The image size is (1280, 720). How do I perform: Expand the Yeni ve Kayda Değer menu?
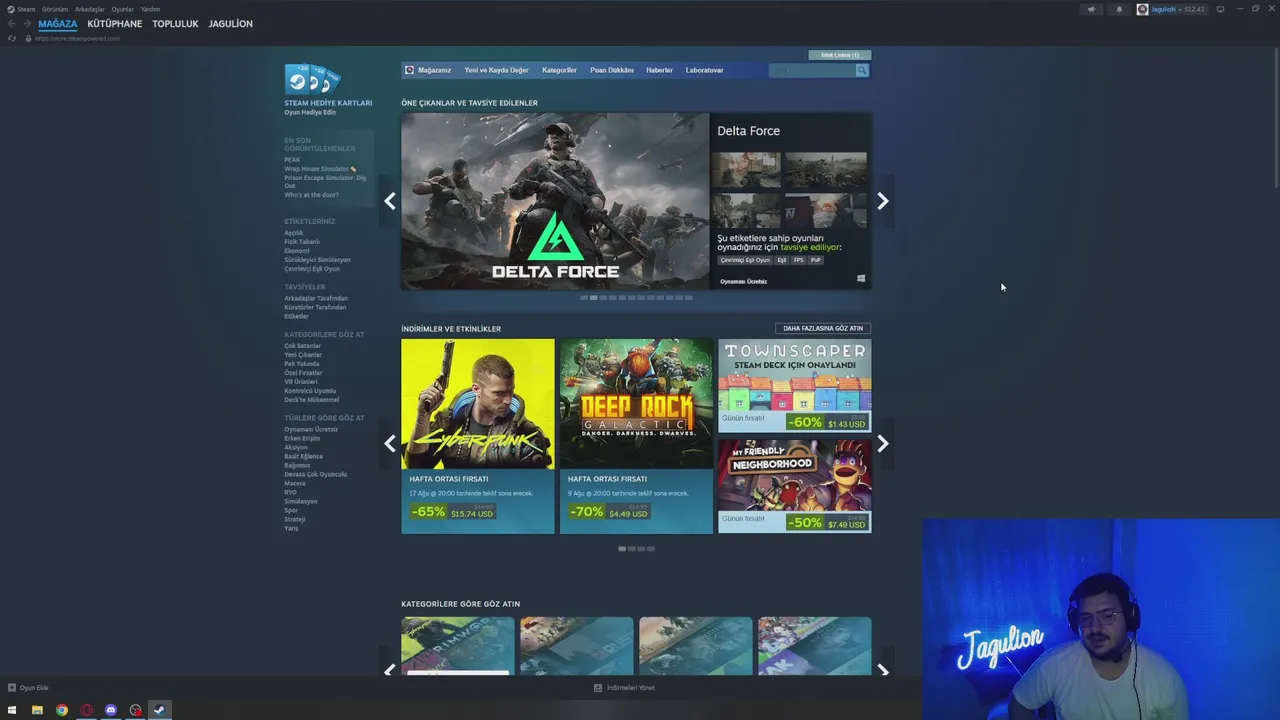pos(496,70)
